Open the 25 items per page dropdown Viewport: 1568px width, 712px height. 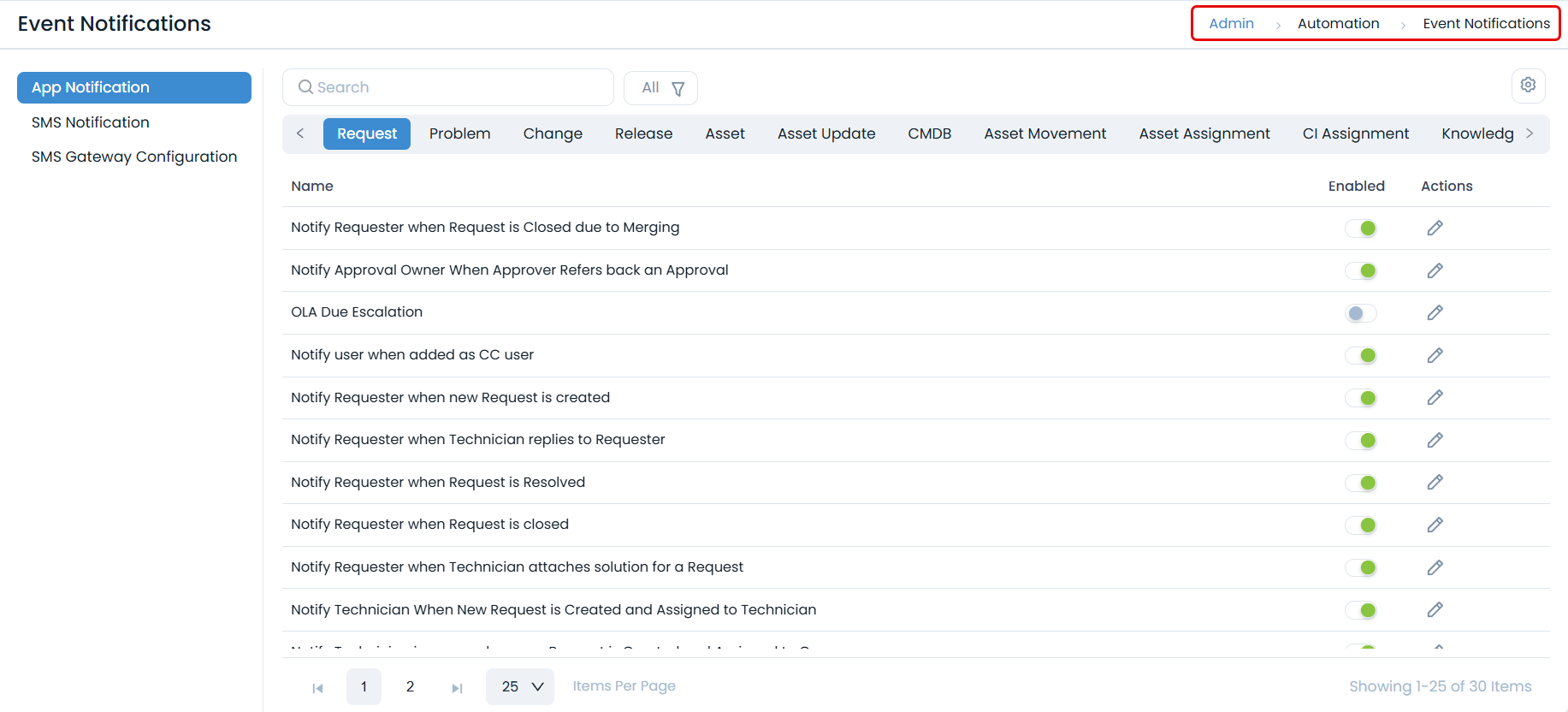(520, 686)
